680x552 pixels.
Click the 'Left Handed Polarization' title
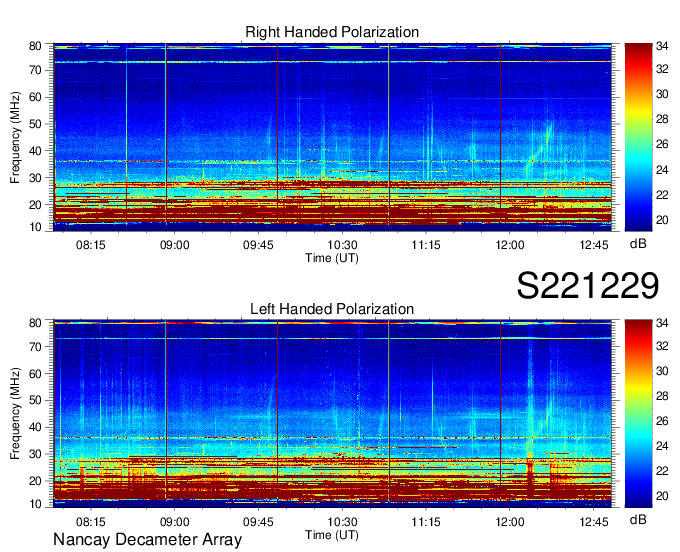(x=332, y=309)
